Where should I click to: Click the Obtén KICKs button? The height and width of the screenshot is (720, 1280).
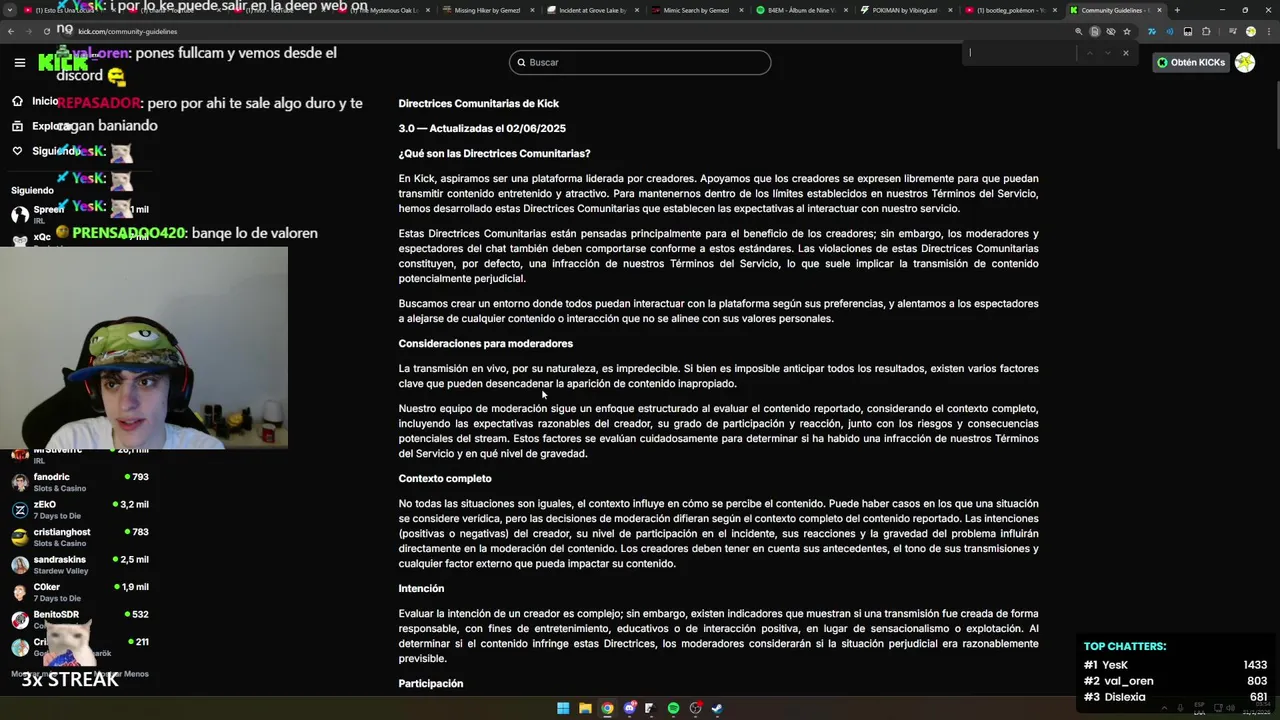point(1190,62)
